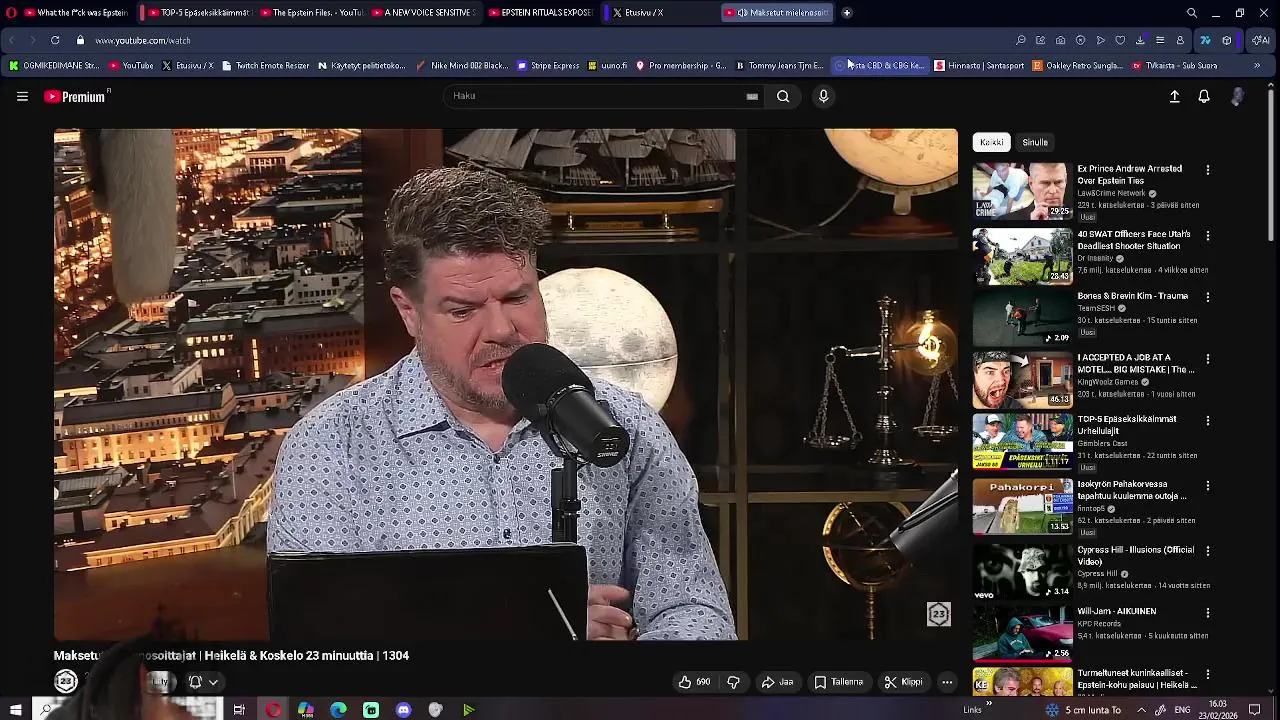
Task: Open options for TOP-5 Epäesikkäimmät Urheilujat video
Action: coord(1207,420)
